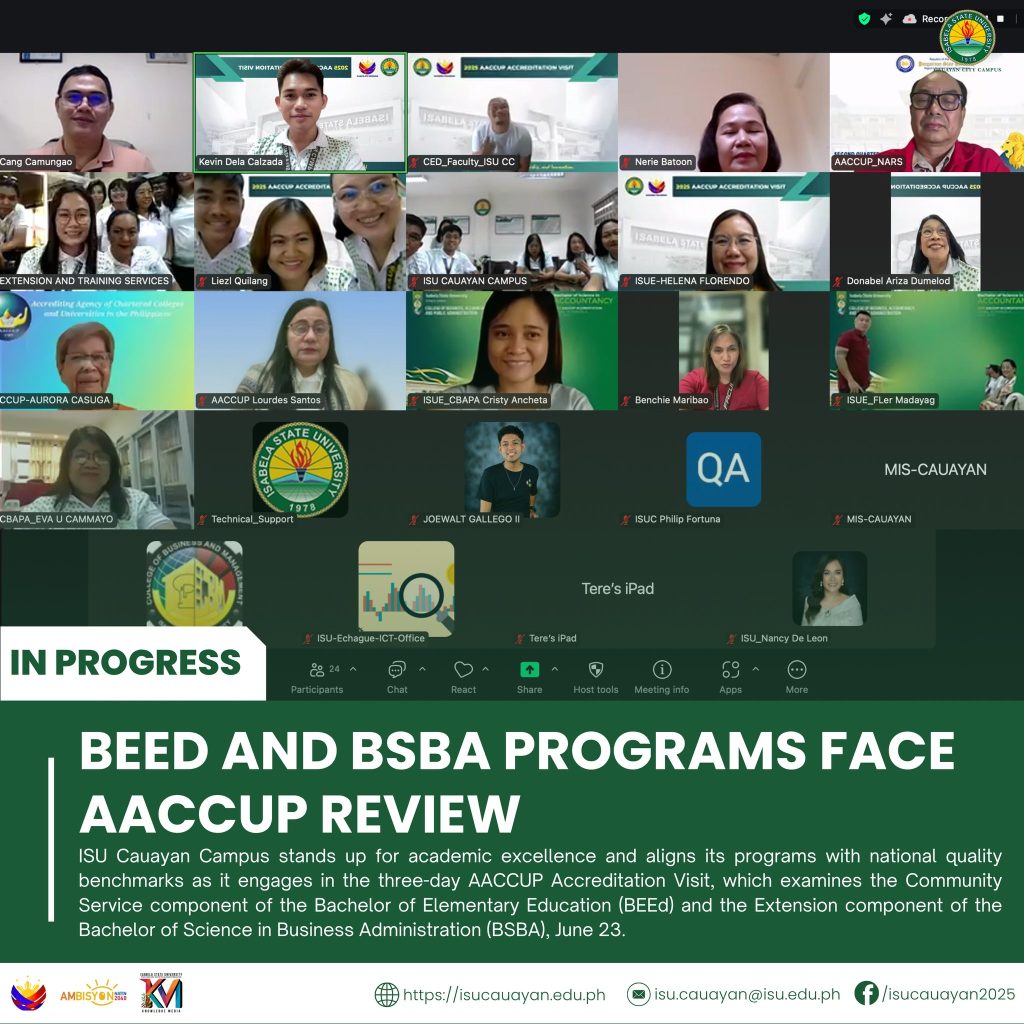Click the isu.cauayan@isu.edu.ph email address

745,995
